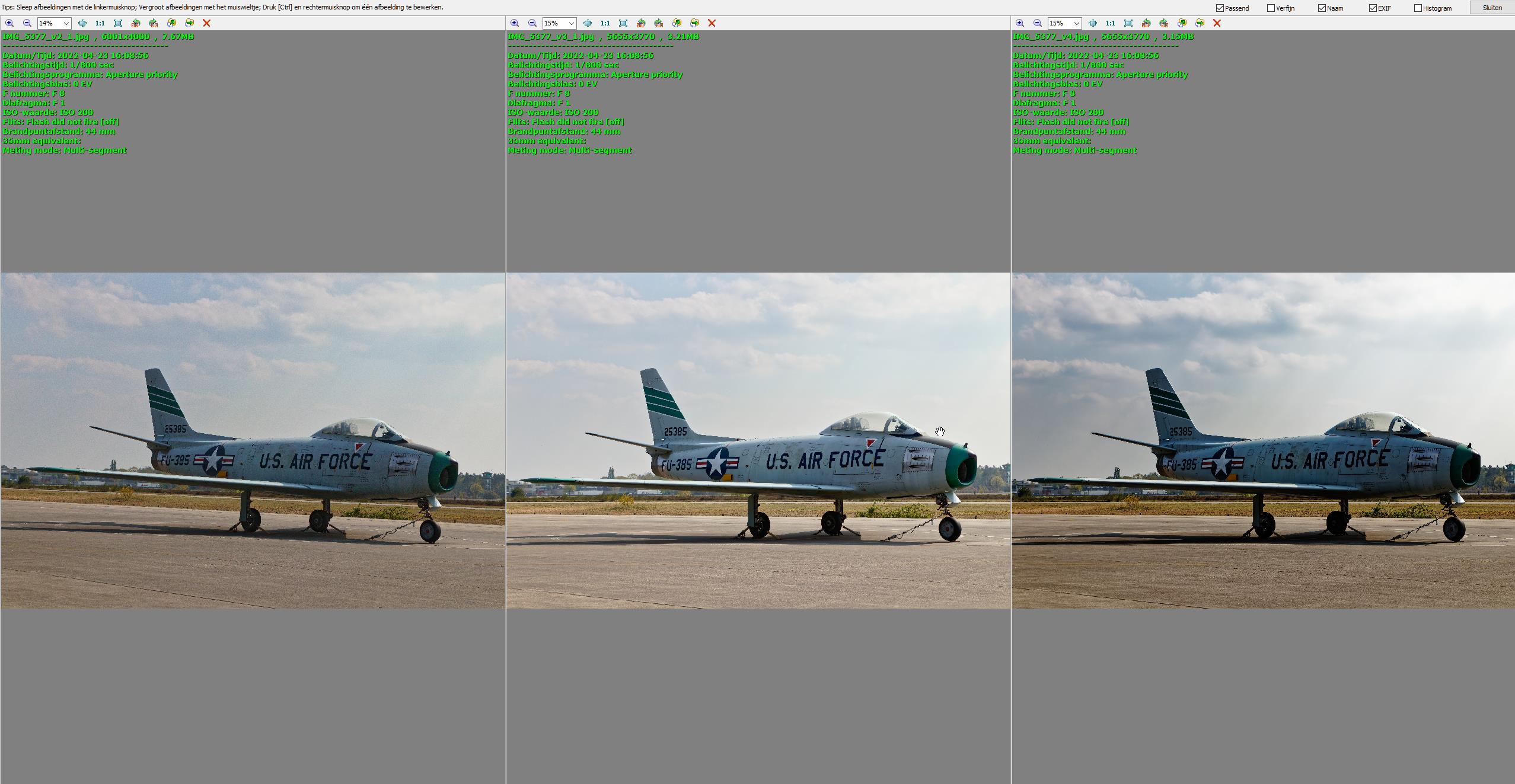This screenshot has width=1515, height=784.
Task: Click move-to-folder icon in left panel
Action: click(x=189, y=23)
